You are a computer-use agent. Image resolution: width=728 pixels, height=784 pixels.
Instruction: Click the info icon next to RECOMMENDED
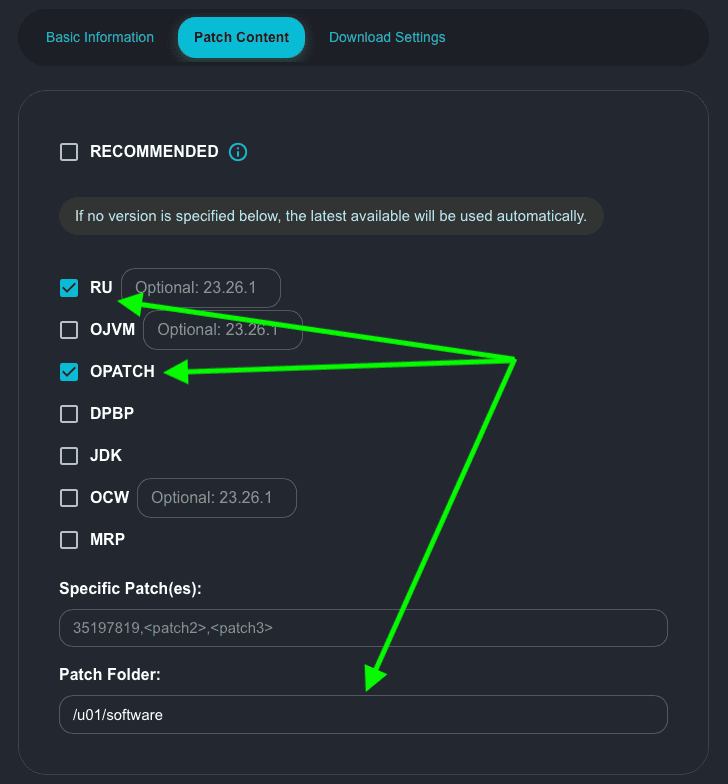pyautogui.click(x=238, y=152)
